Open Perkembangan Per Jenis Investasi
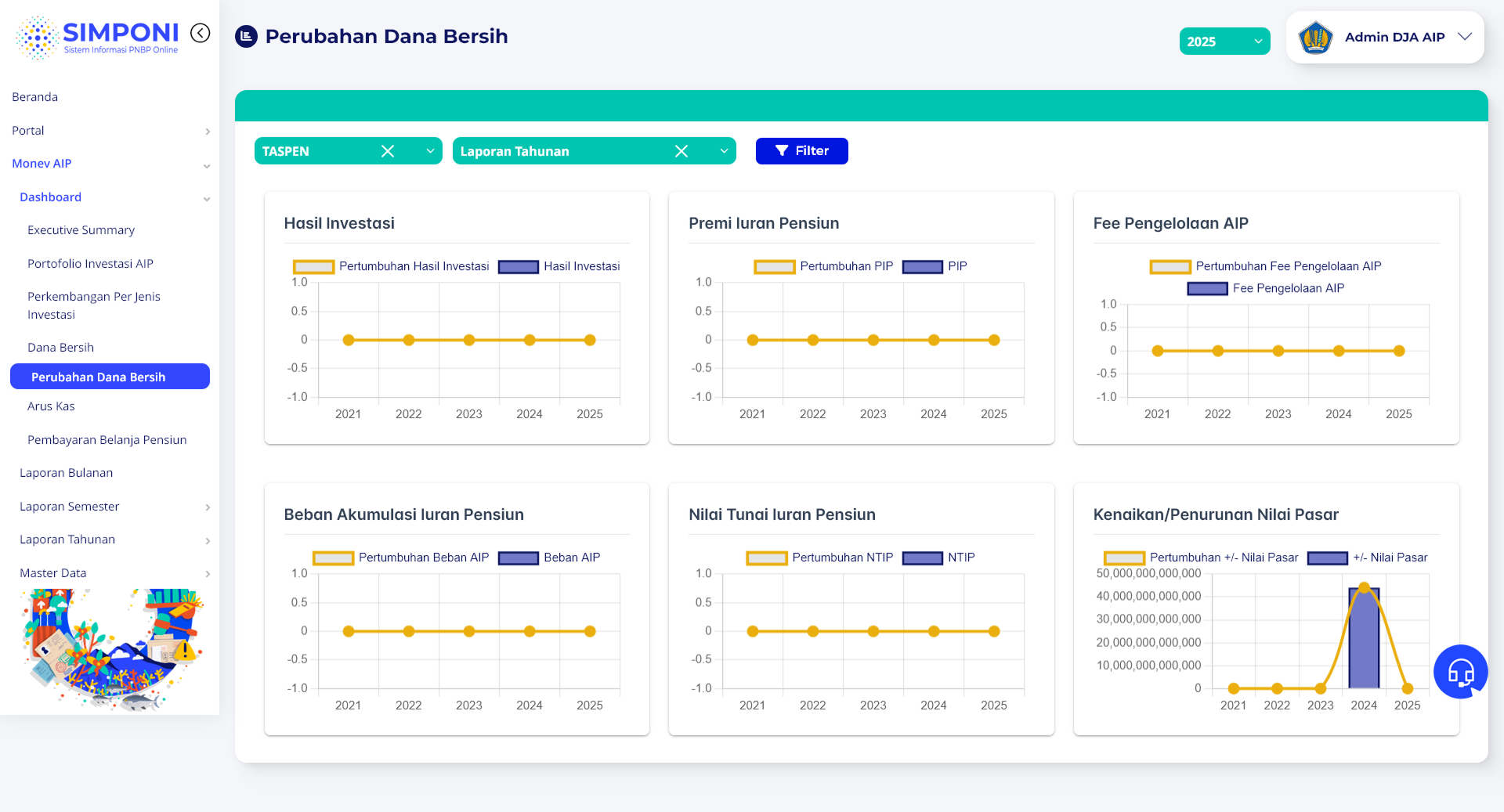 coord(94,305)
